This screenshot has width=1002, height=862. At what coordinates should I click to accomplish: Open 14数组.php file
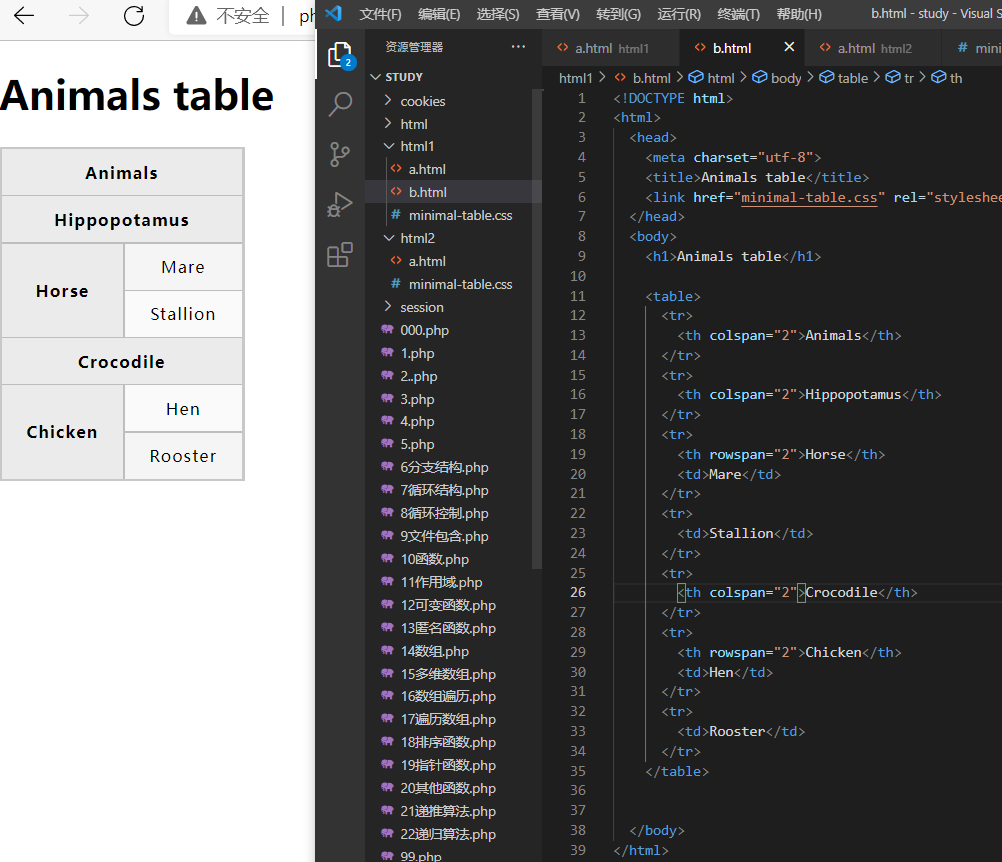[x=435, y=652]
